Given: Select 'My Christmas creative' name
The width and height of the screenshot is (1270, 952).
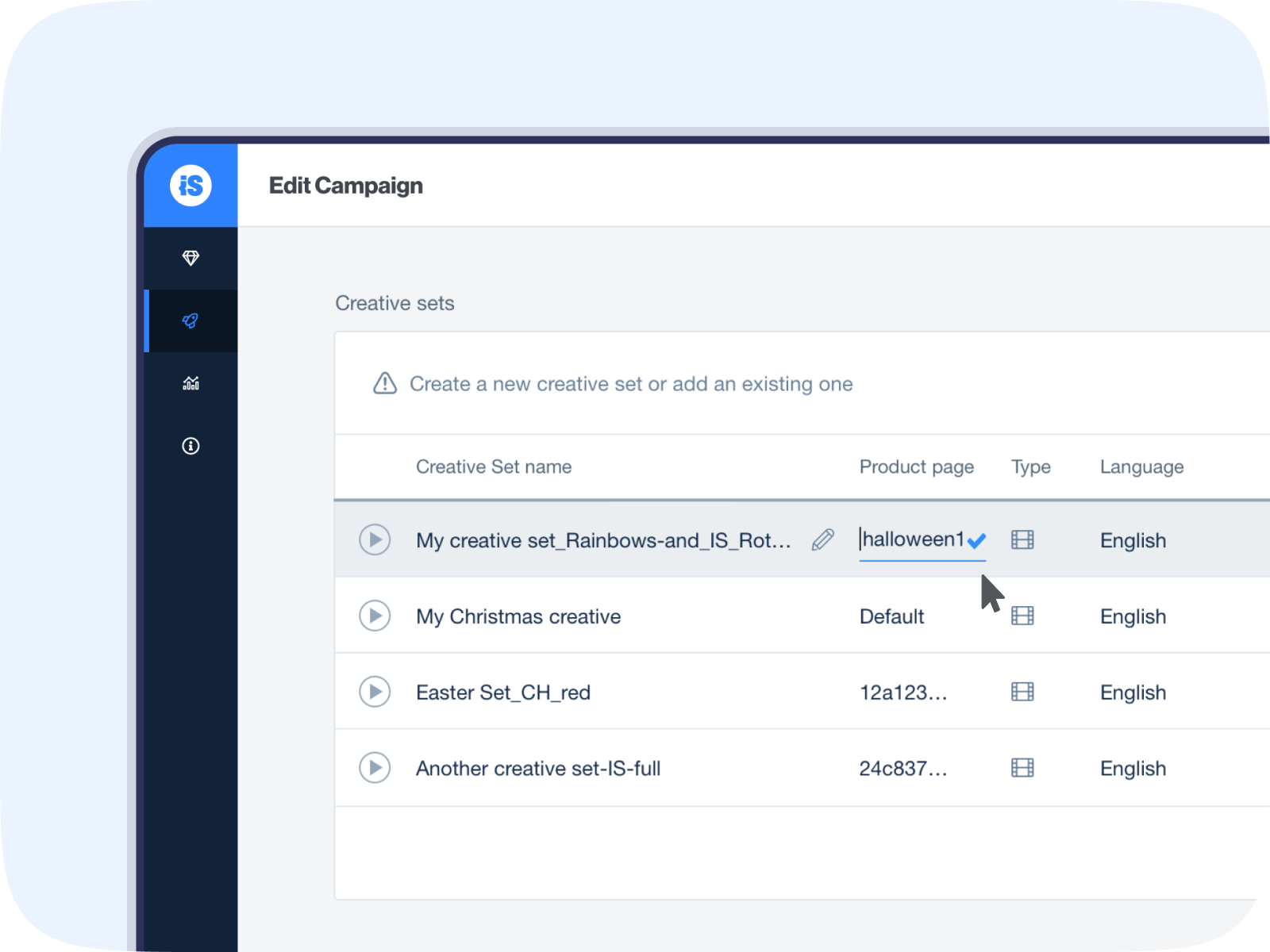Looking at the screenshot, I should [x=518, y=616].
